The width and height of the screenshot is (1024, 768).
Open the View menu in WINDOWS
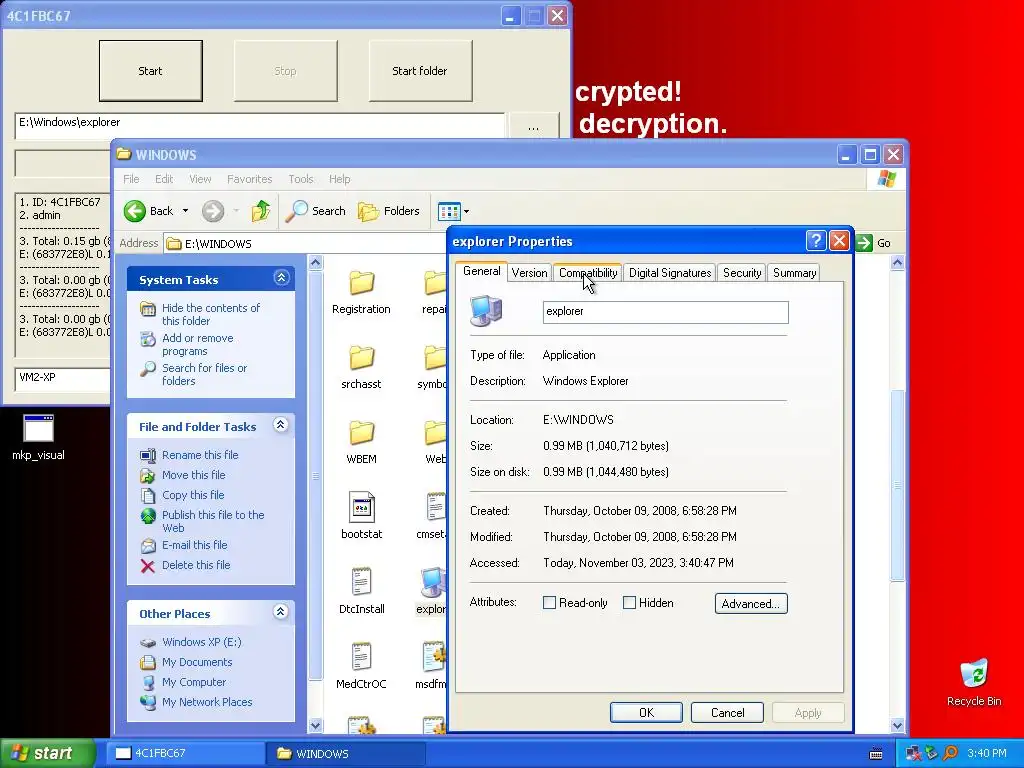pos(200,179)
